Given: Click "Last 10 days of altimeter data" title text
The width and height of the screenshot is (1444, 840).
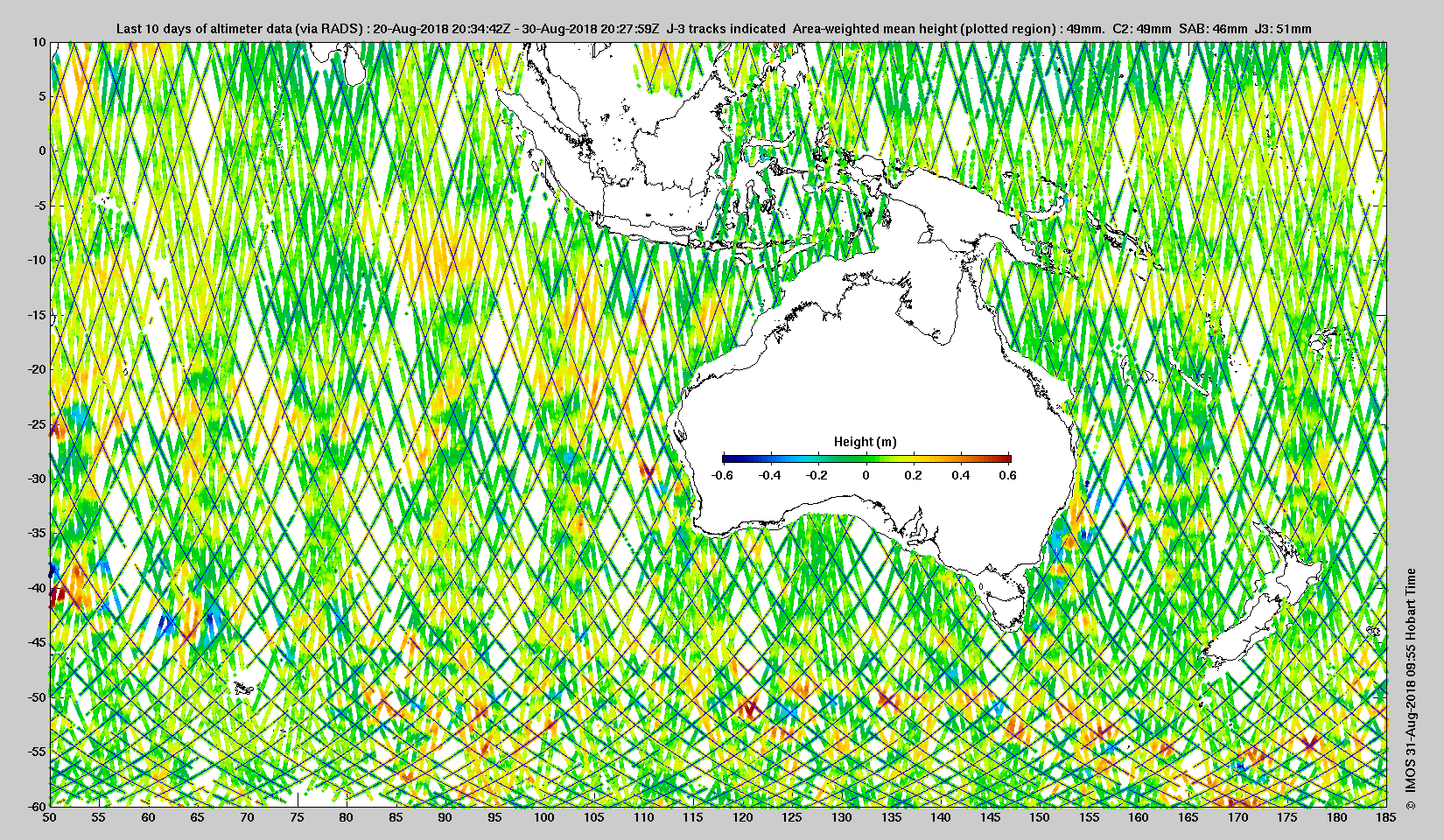Looking at the screenshot, I should point(207,29).
